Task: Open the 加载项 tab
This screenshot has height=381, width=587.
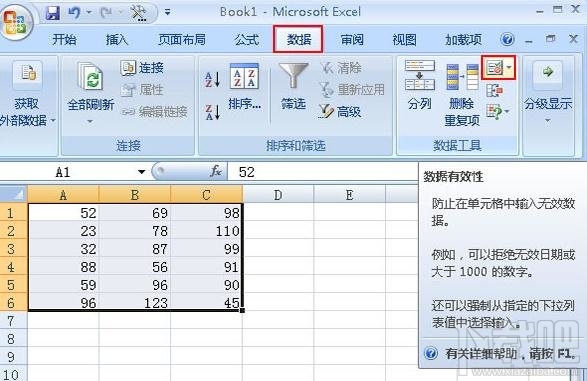Action: (463, 39)
